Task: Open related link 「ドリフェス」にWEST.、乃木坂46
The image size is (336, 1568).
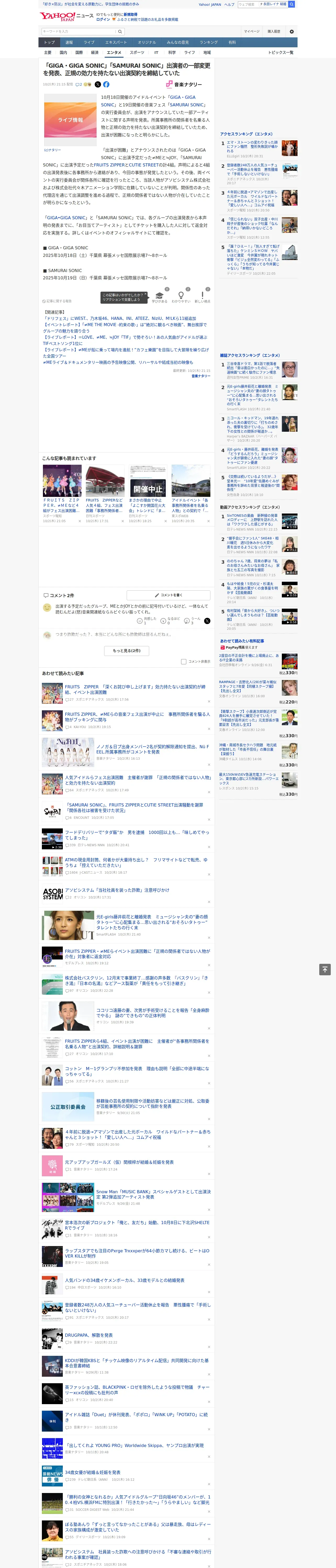Action: tap(120, 318)
